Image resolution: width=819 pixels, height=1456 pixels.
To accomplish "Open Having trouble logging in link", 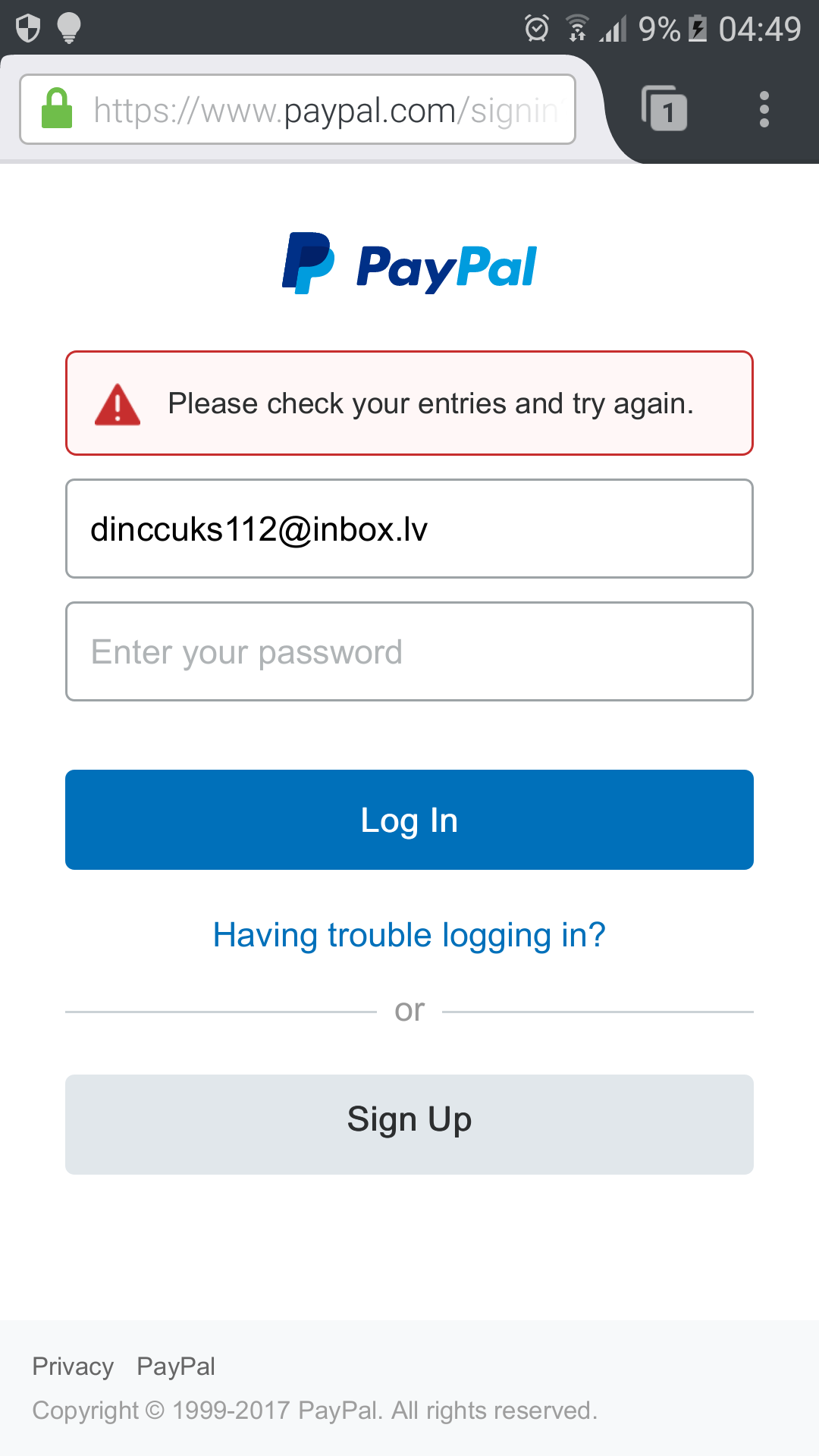I will [409, 935].
